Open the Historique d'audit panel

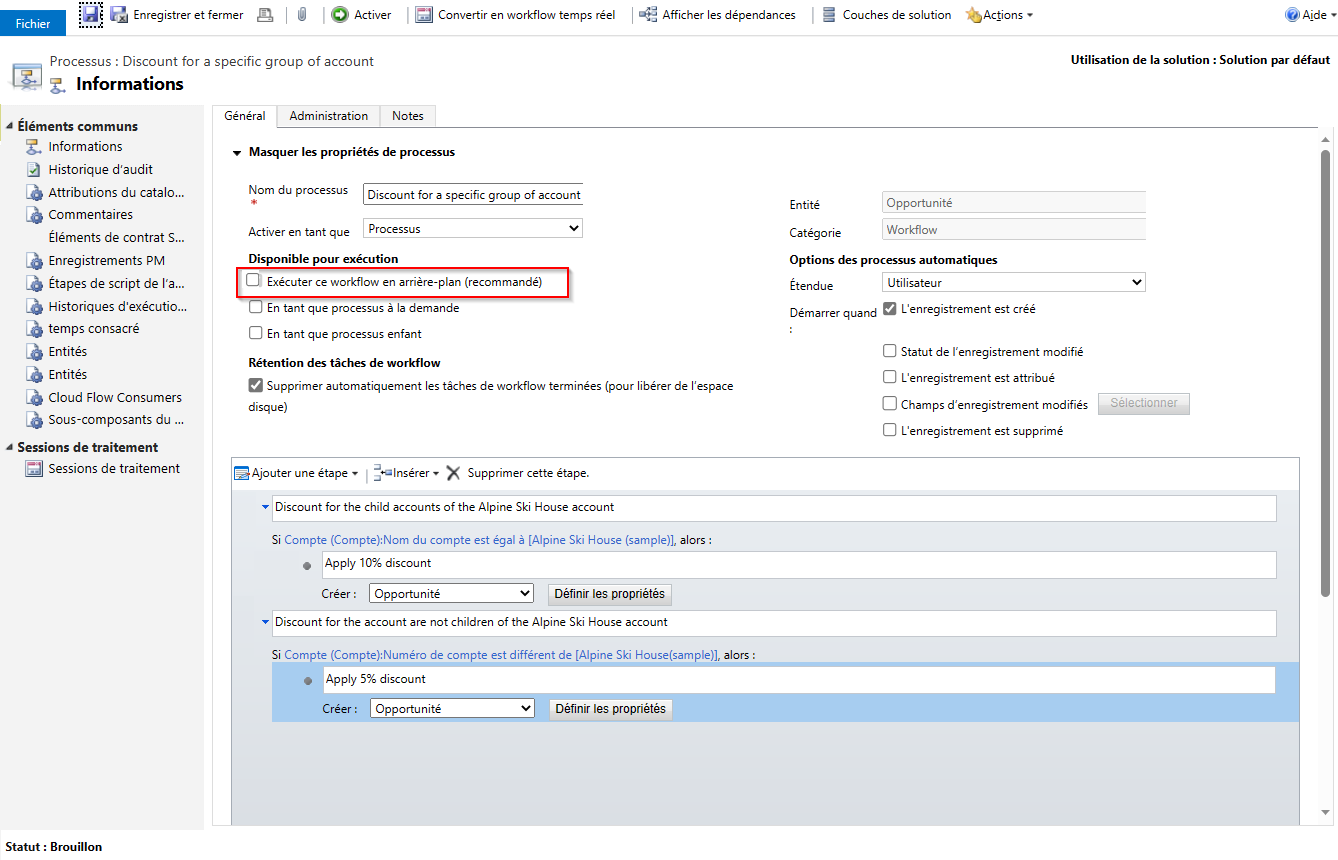[100, 168]
